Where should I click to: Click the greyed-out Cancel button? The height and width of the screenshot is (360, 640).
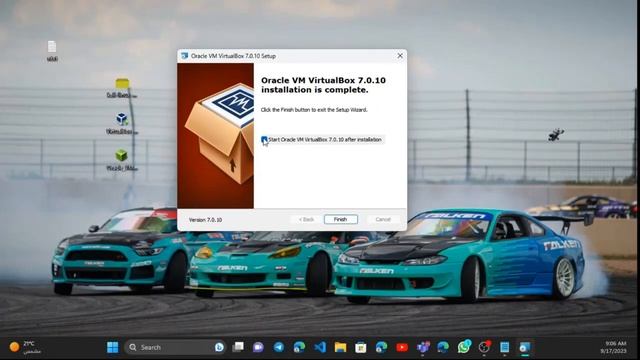coord(383,219)
